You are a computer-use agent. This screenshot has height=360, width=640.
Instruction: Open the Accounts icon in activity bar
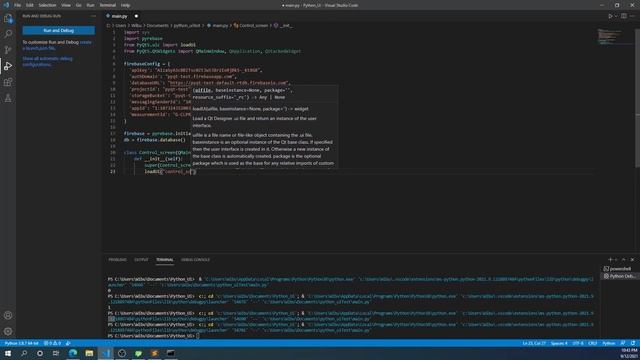coord(8,315)
